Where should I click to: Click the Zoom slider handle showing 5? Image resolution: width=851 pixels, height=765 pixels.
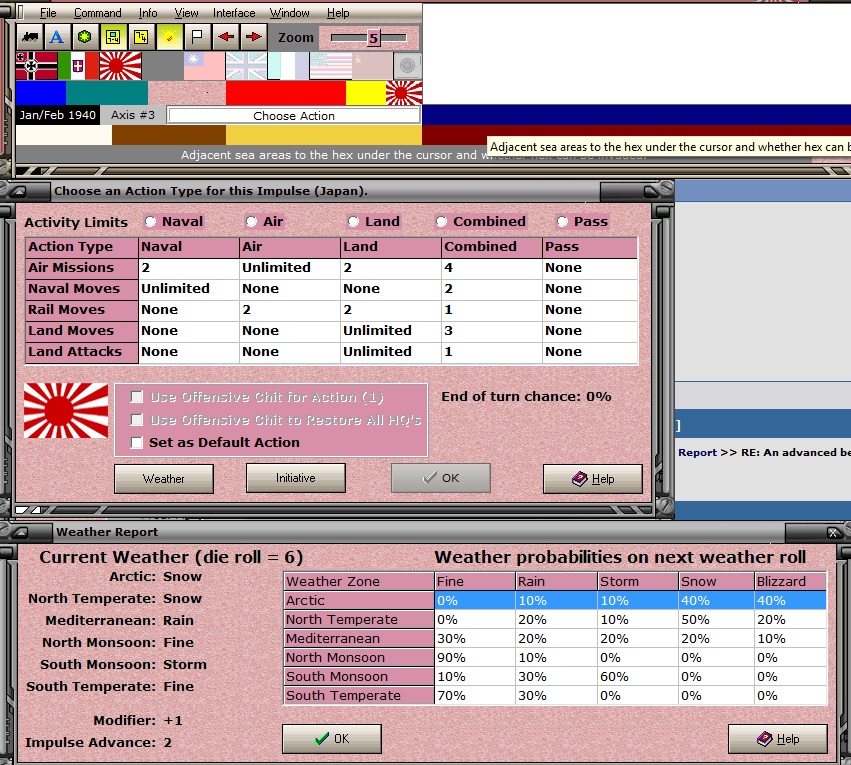373,38
